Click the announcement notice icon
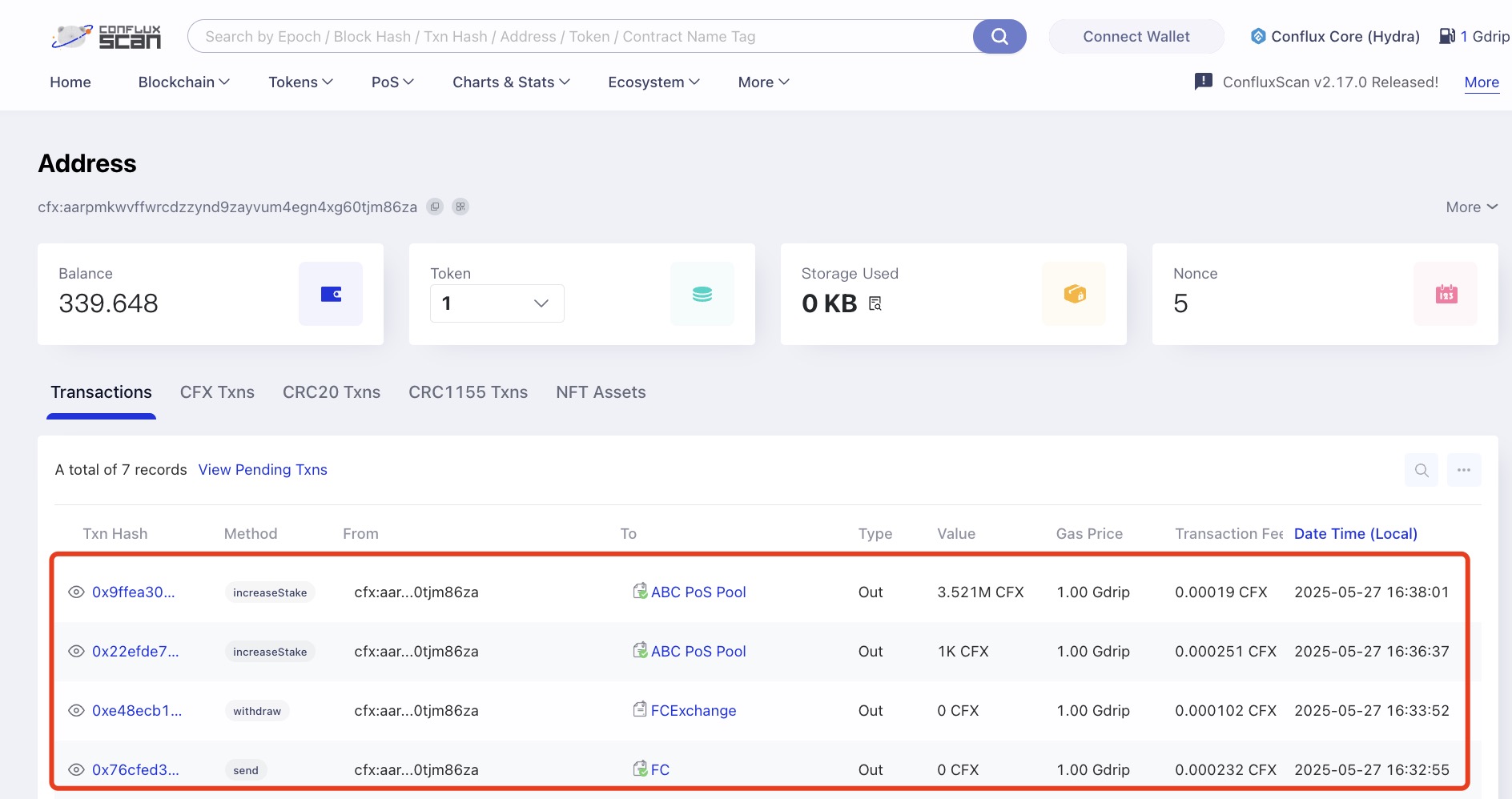Viewport: 1512px width, 799px height. point(1203,82)
